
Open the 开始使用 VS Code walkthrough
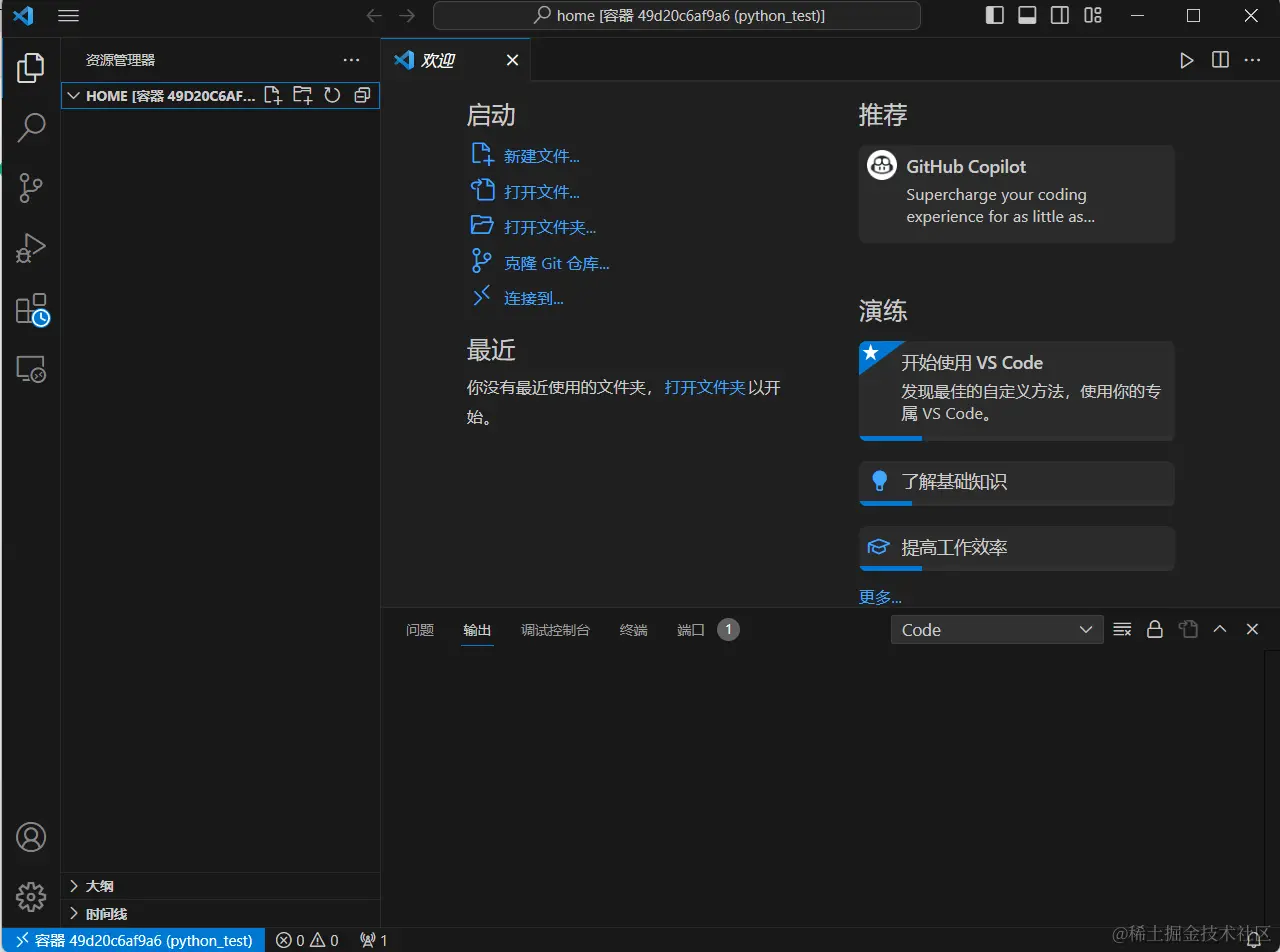[1016, 390]
